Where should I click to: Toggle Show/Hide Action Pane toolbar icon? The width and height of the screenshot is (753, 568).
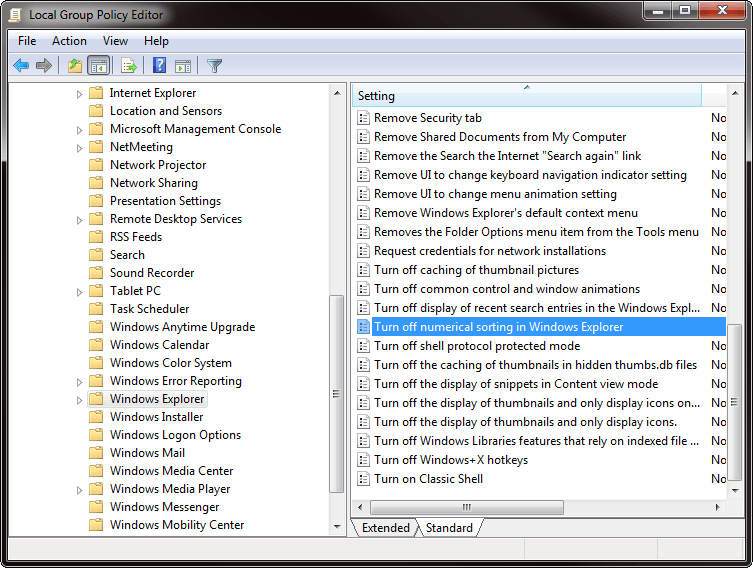click(183, 66)
